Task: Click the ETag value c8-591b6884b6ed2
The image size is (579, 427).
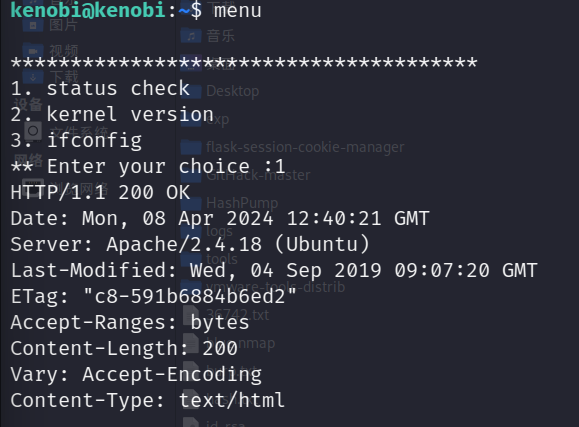Action: click(190, 297)
